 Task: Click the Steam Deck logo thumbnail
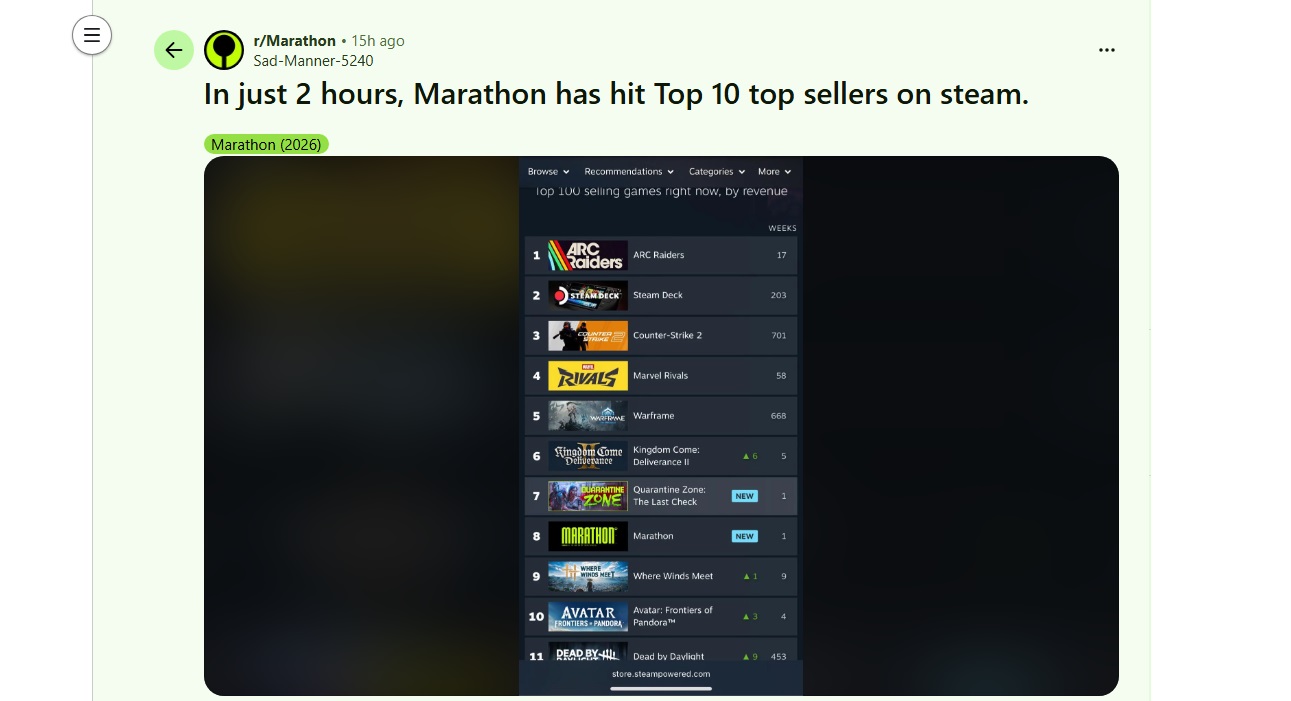pyautogui.click(x=588, y=295)
